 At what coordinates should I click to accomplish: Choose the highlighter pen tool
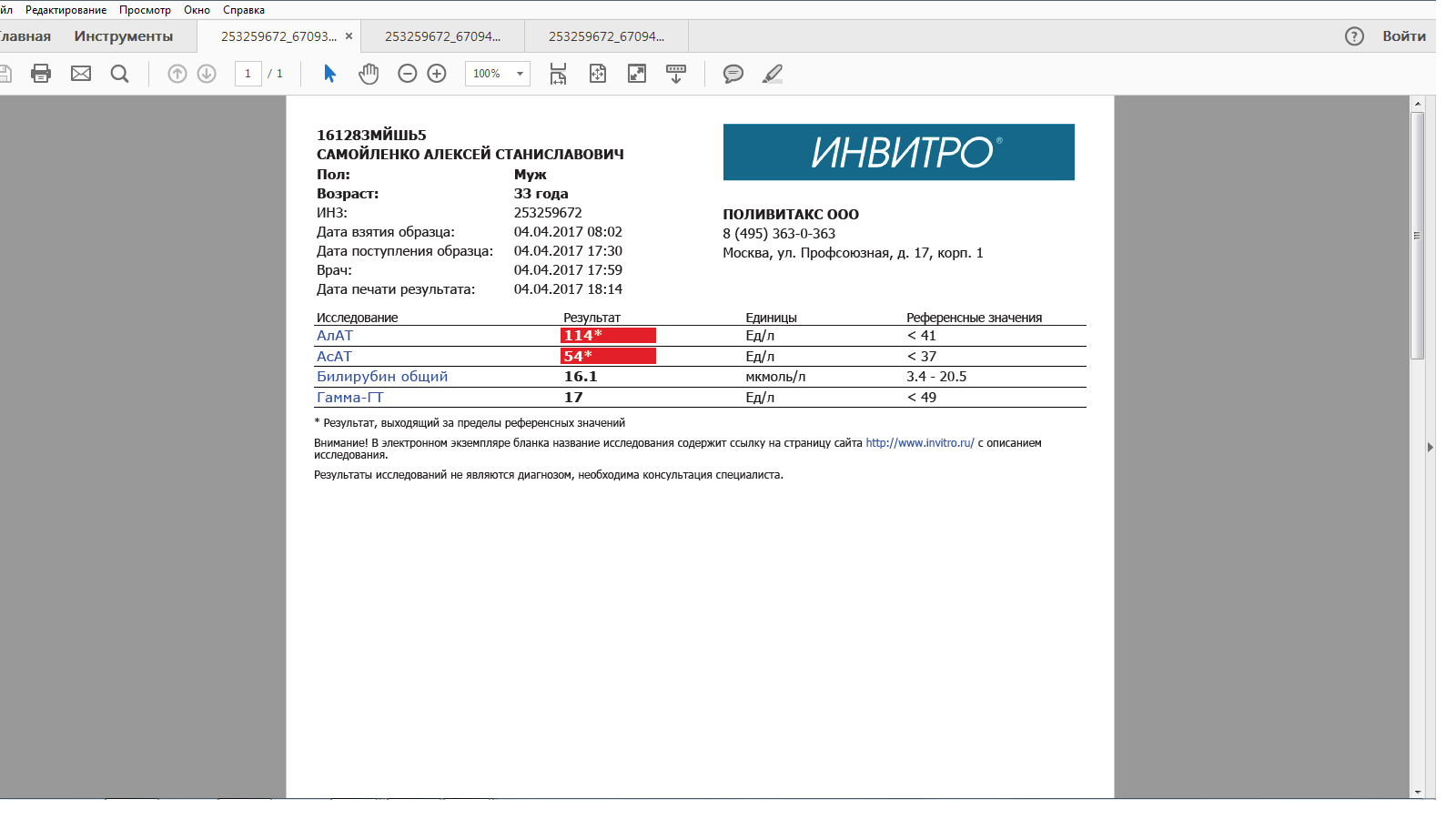[x=773, y=74]
